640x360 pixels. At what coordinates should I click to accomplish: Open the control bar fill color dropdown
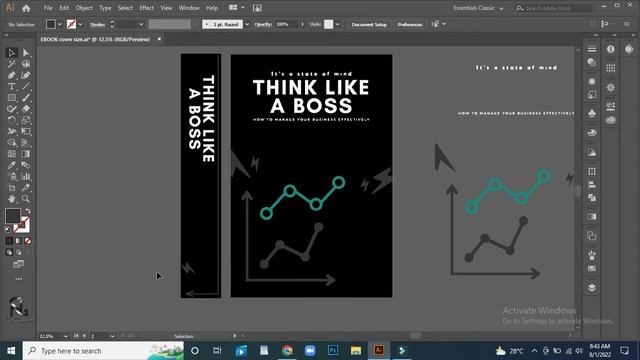[60, 24]
